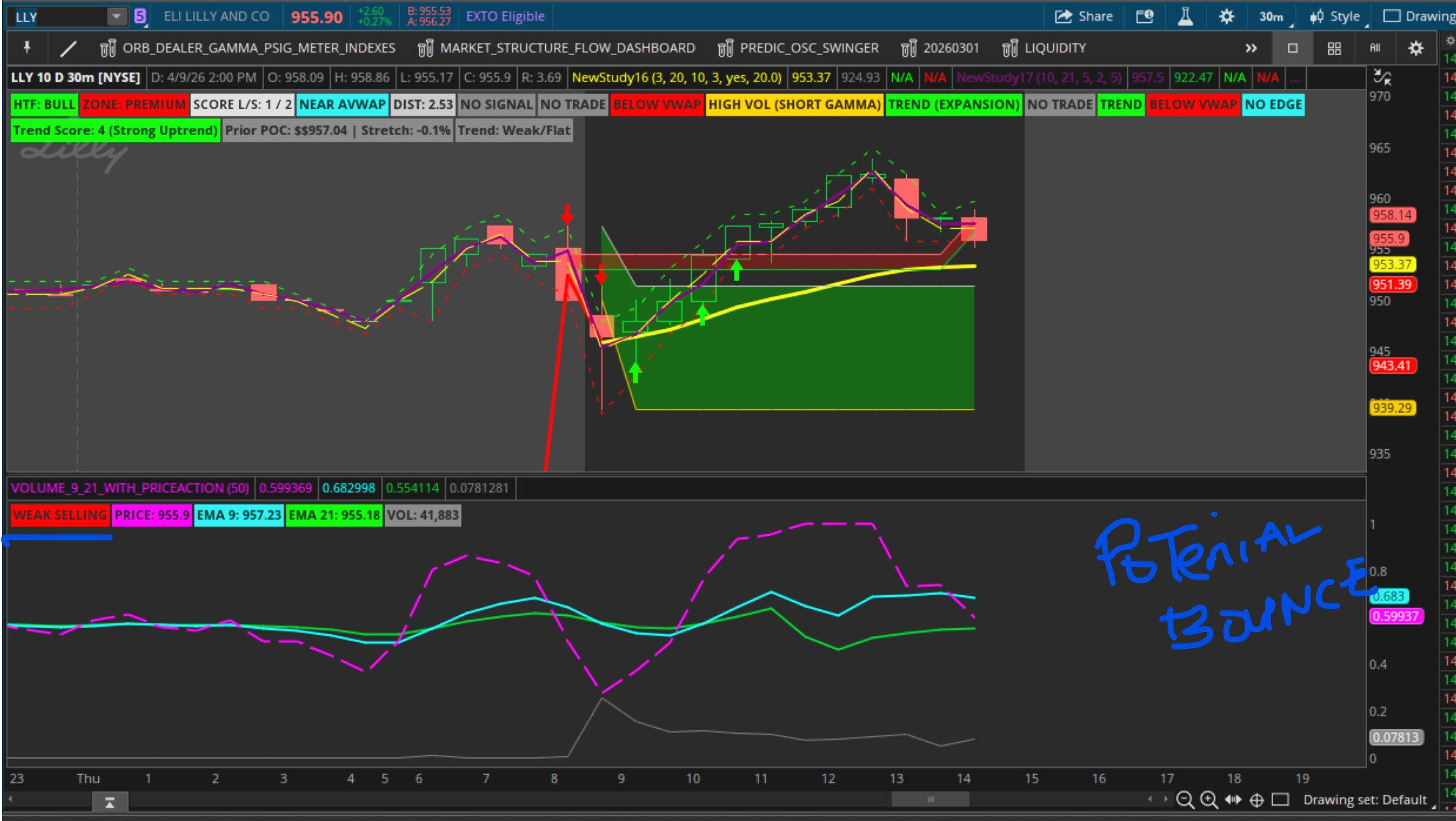The height and width of the screenshot is (821, 1456).
Task: Expand the Style dropdown menu
Action: coord(1337,17)
